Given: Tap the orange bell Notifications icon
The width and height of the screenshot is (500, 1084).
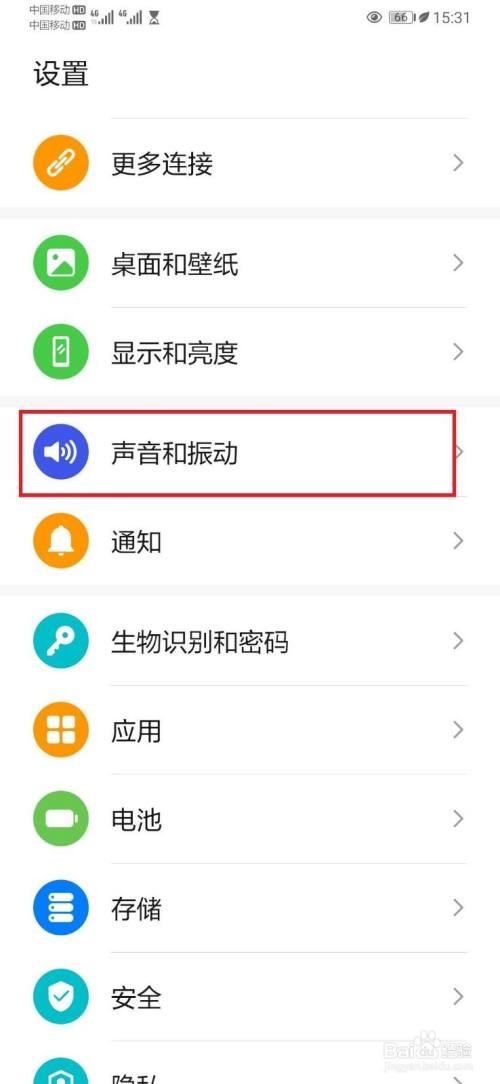Looking at the screenshot, I should [61, 541].
